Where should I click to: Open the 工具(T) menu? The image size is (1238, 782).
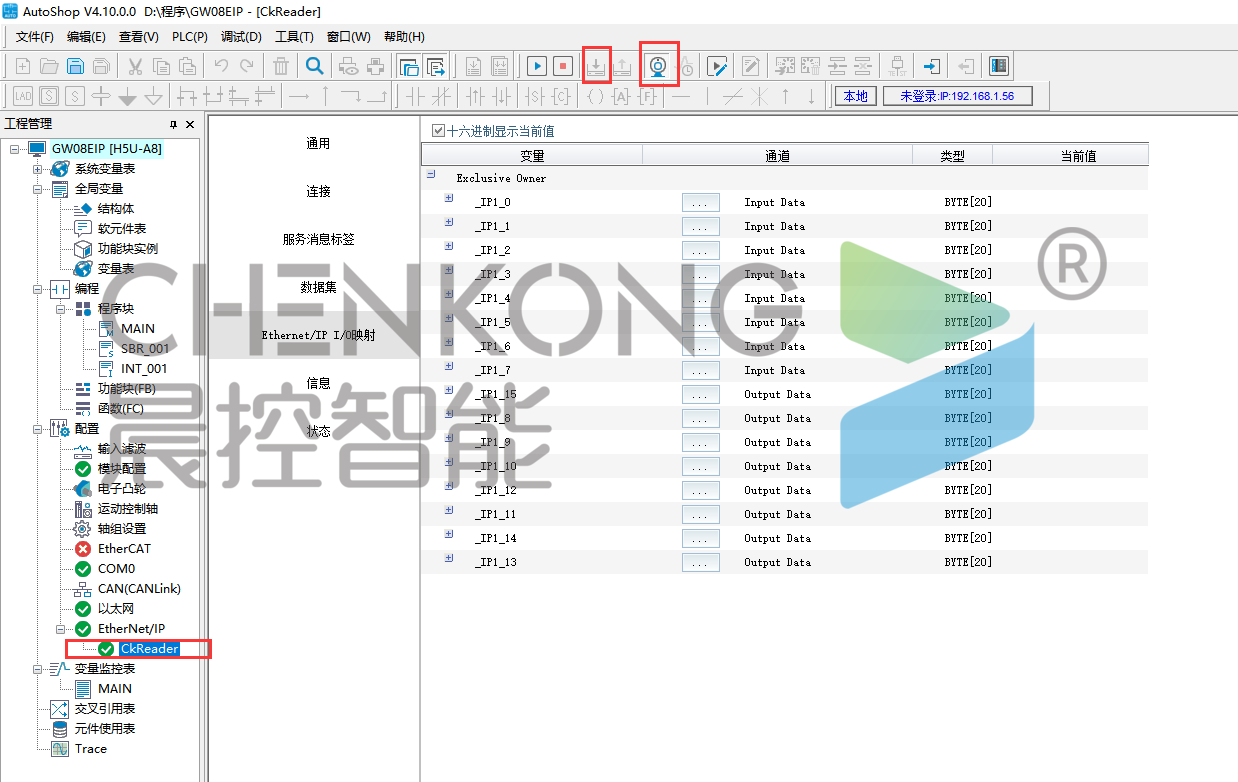(x=294, y=37)
